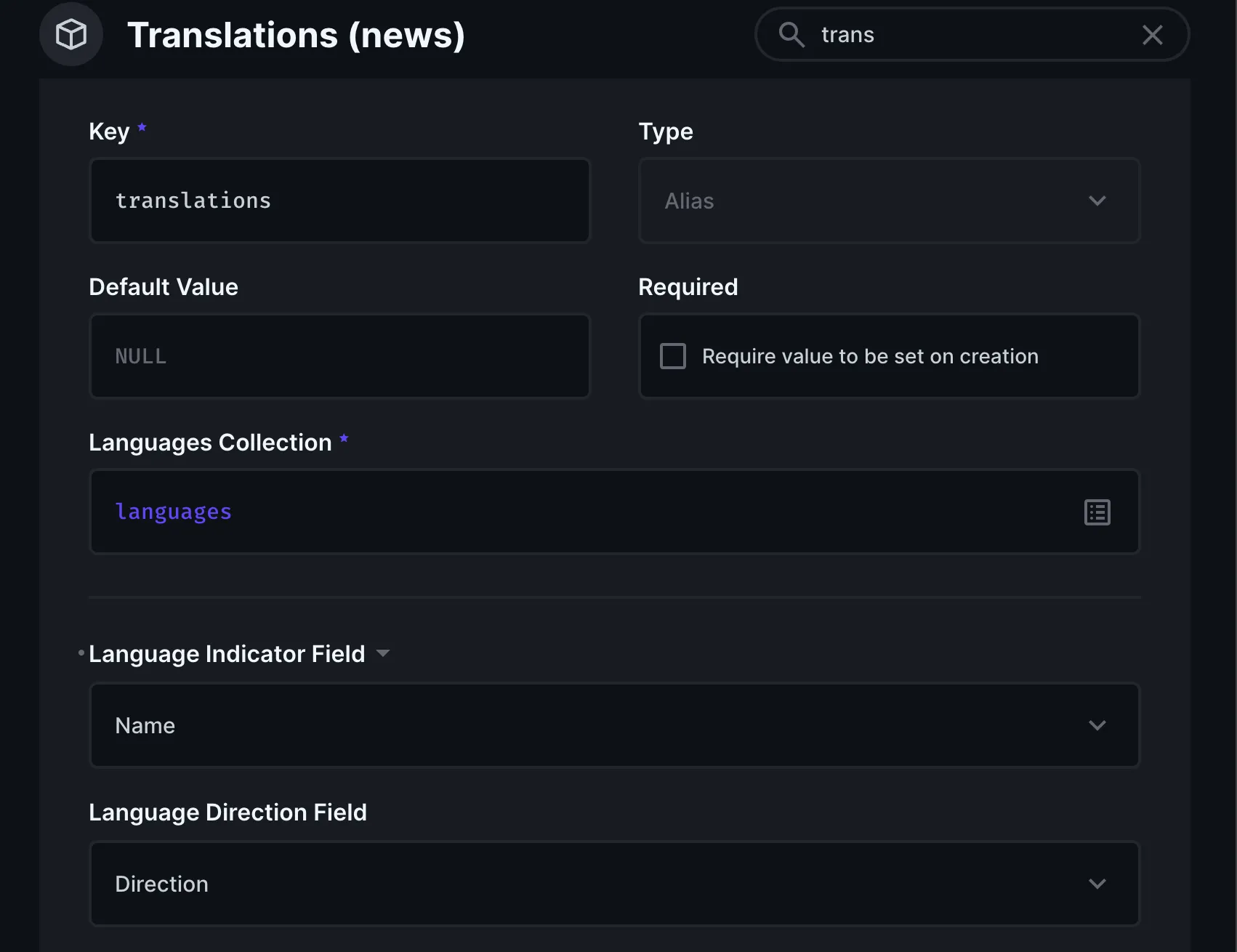Click the chevron on the Direction field
The height and width of the screenshot is (952, 1237).
point(1098,883)
